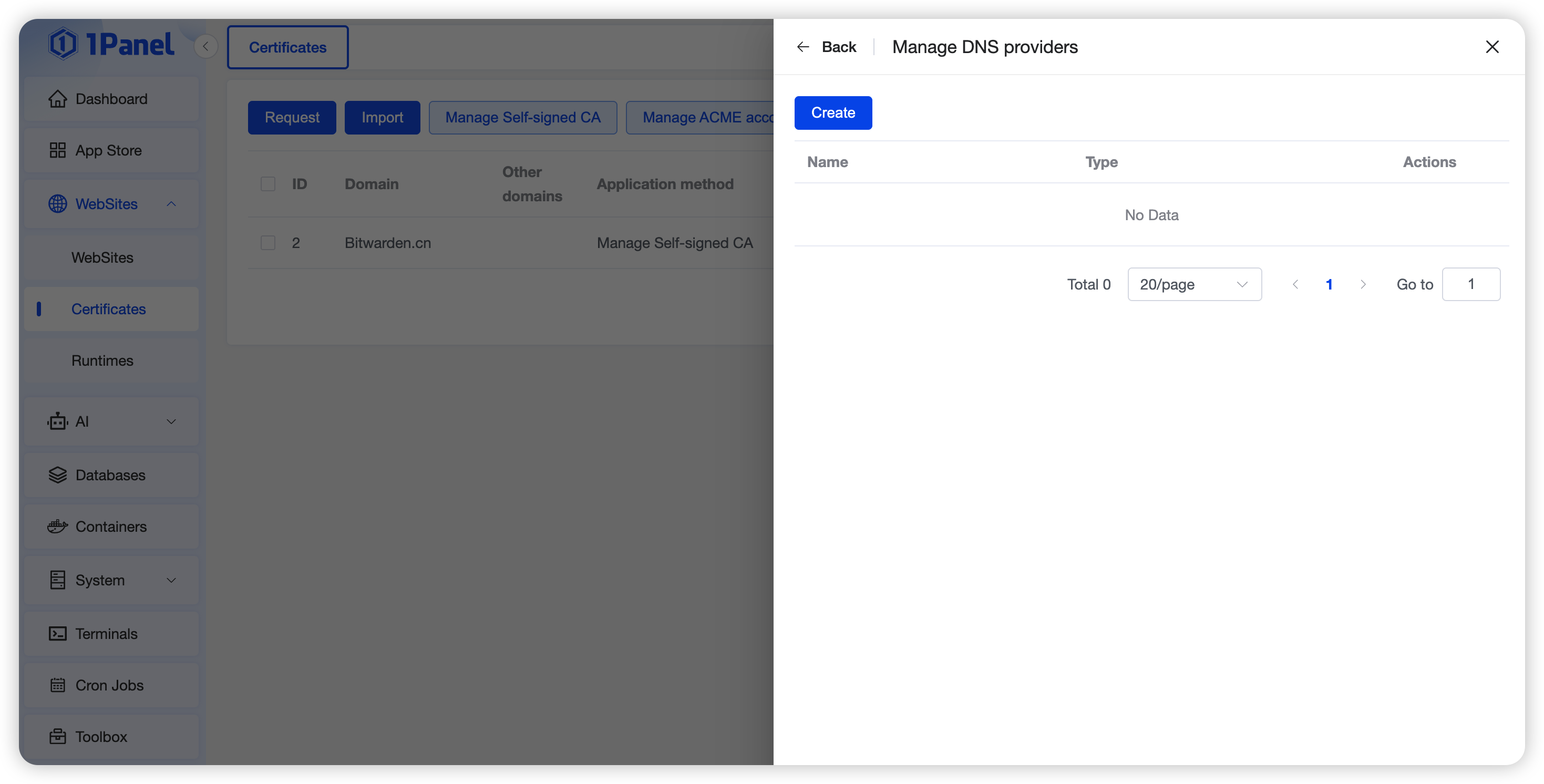
Task: Expand the System menu section
Action: [171, 580]
